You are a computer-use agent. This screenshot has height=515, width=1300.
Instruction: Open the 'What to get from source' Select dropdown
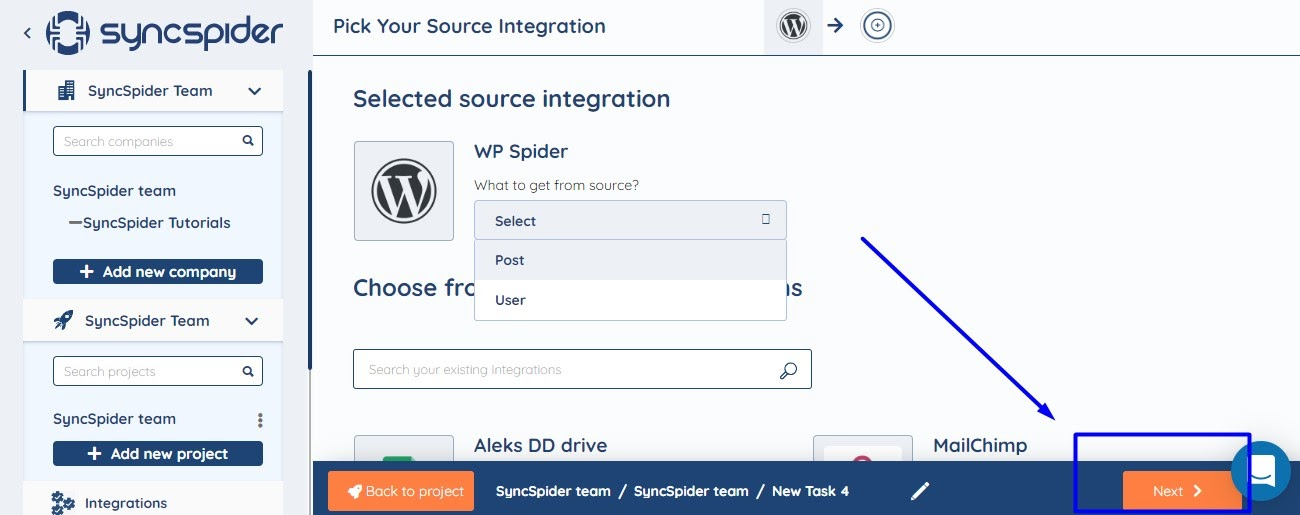[x=630, y=220]
